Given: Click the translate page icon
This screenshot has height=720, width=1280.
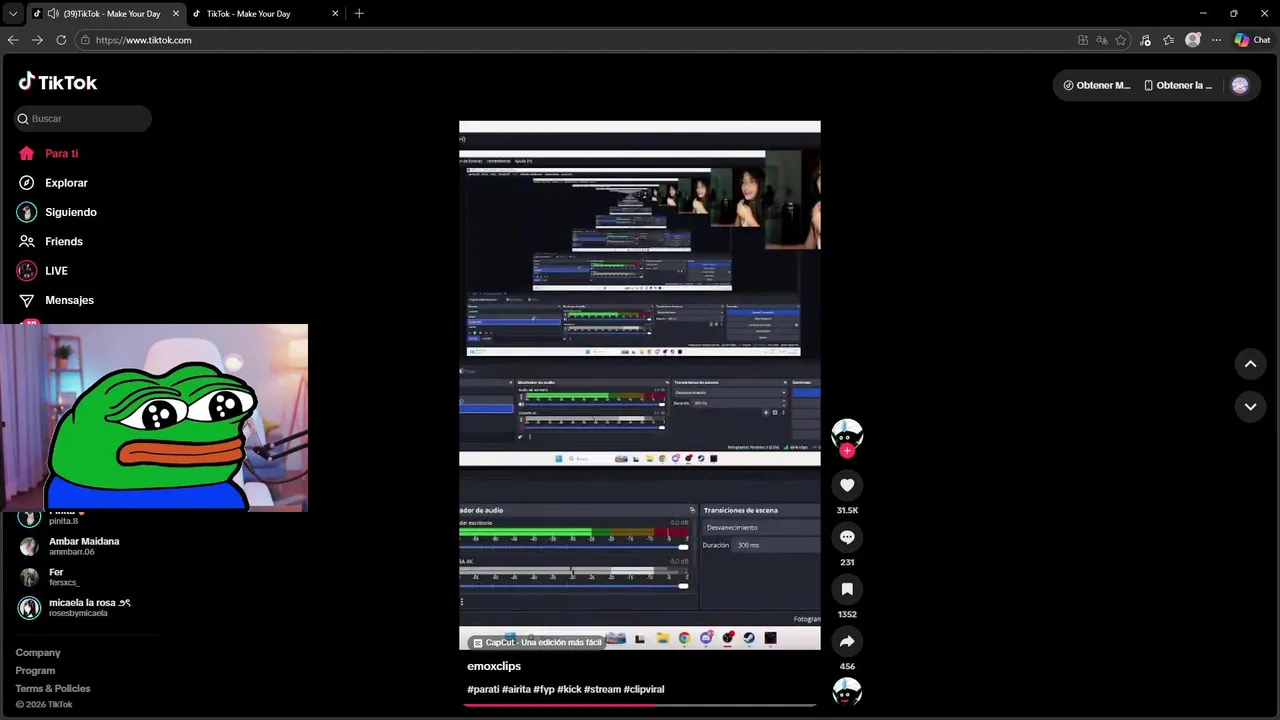Looking at the screenshot, I should pyautogui.click(x=1102, y=40).
